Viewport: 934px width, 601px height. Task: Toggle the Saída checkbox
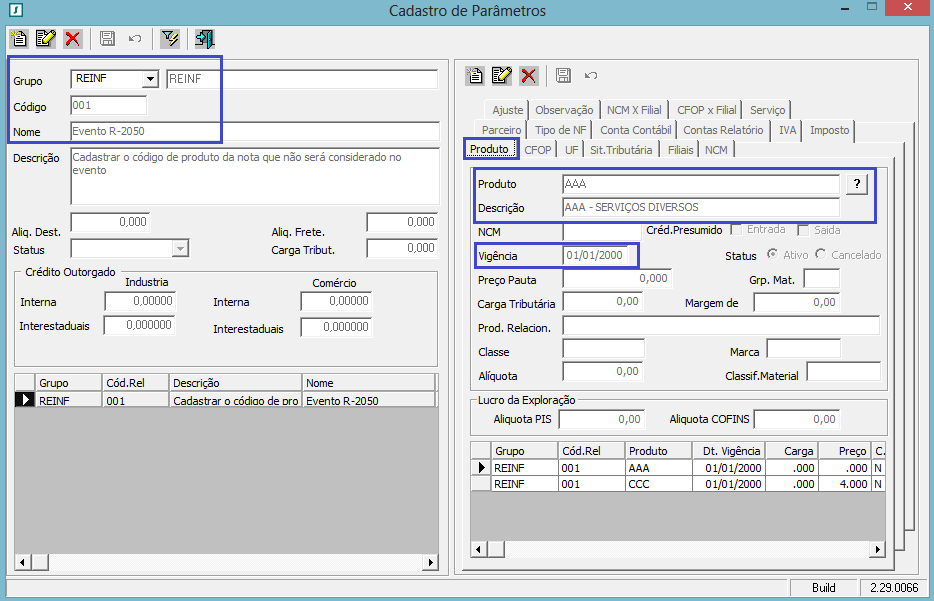[802, 230]
